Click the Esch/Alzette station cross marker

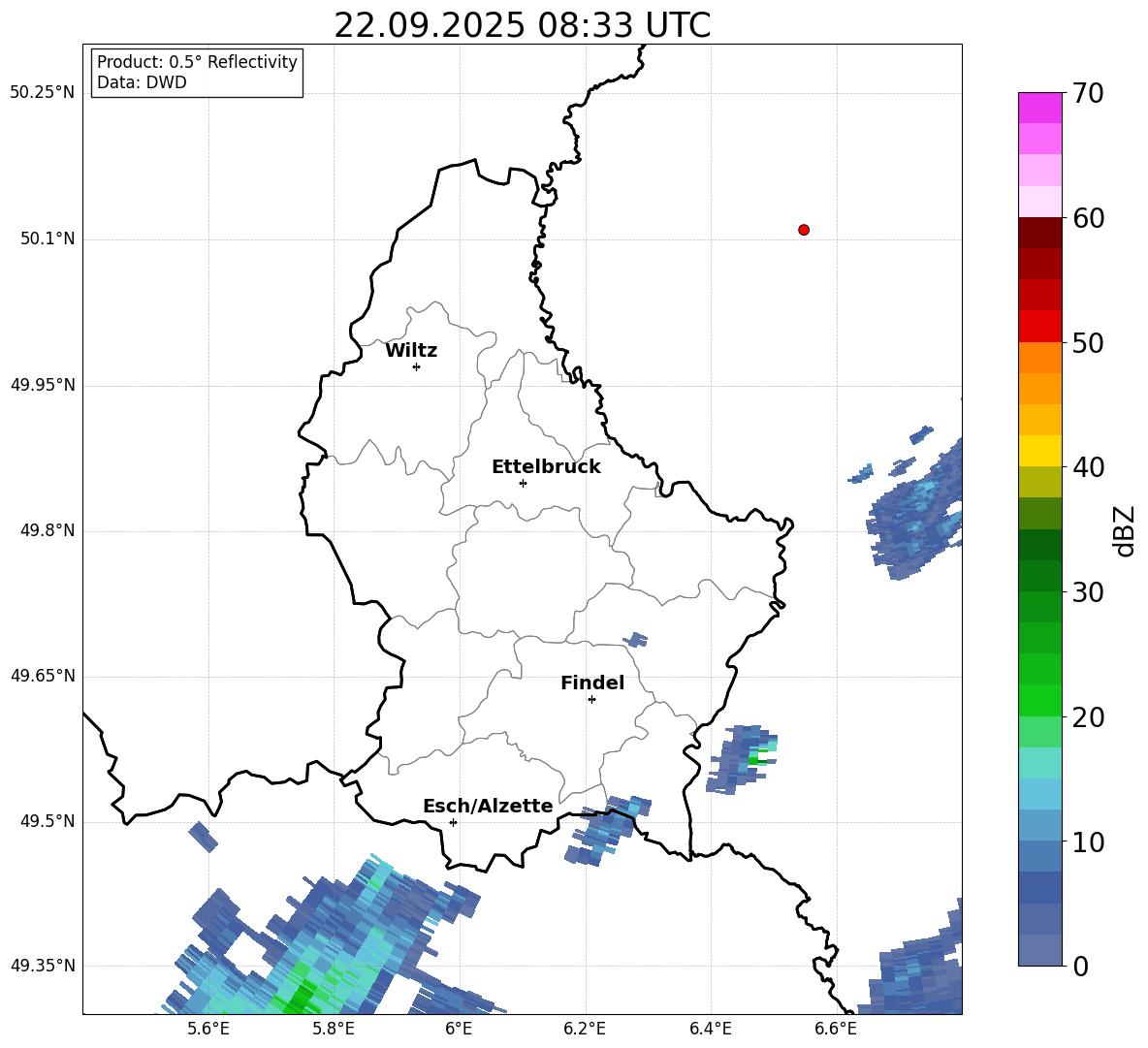pyautogui.click(x=453, y=822)
